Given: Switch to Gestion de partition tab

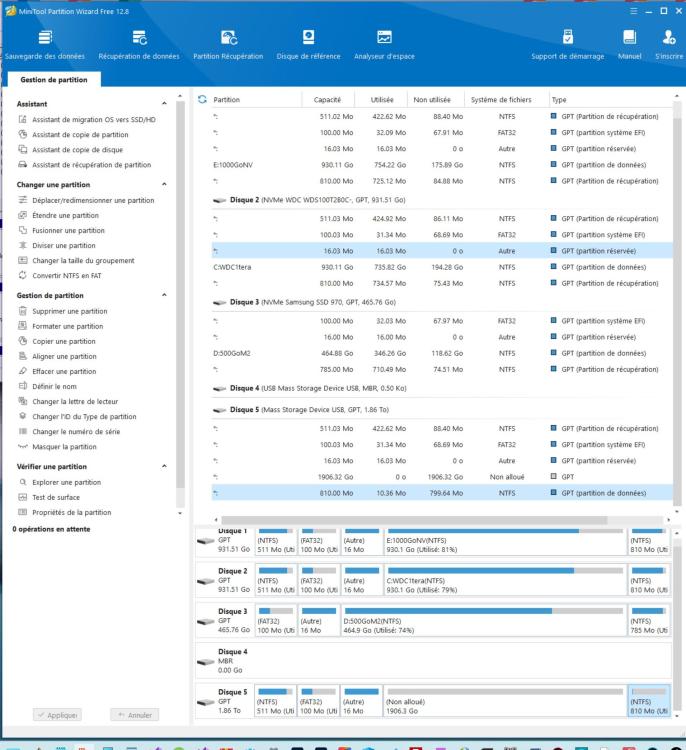Looking at the screenshot, I should (x=49, y=79).
